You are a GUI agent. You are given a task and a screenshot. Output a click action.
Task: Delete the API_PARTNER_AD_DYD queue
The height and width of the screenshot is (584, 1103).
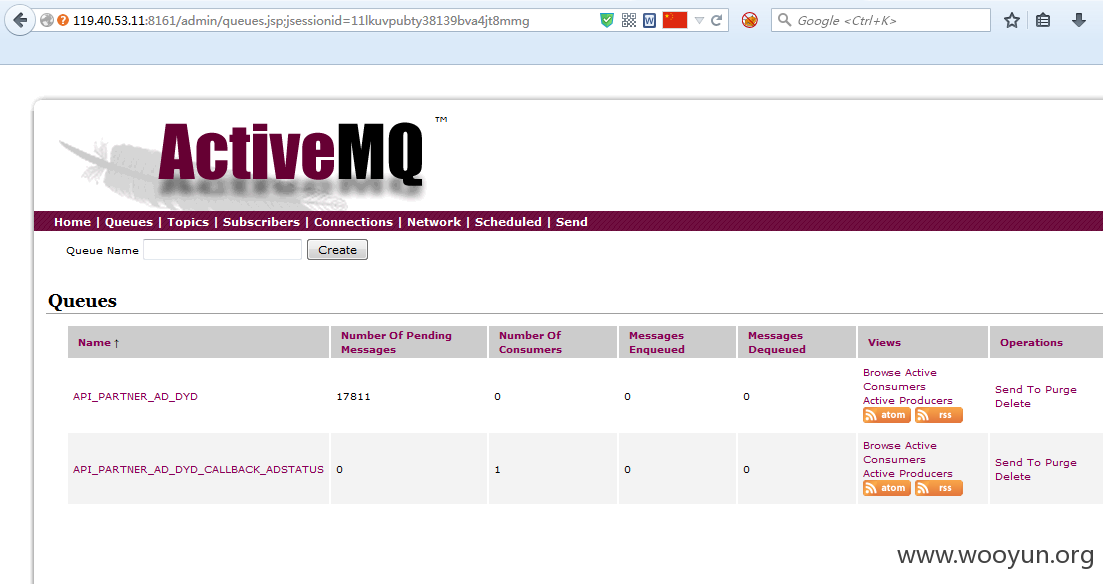1012,404
